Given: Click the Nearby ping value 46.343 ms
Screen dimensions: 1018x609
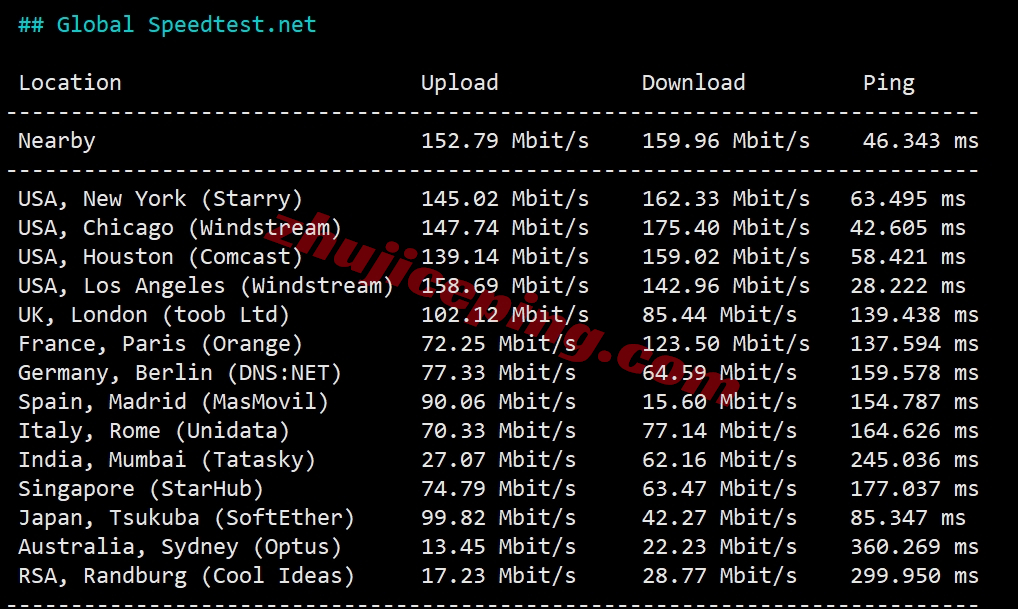Looking at the screenshot, I should [x=921, y=141].
